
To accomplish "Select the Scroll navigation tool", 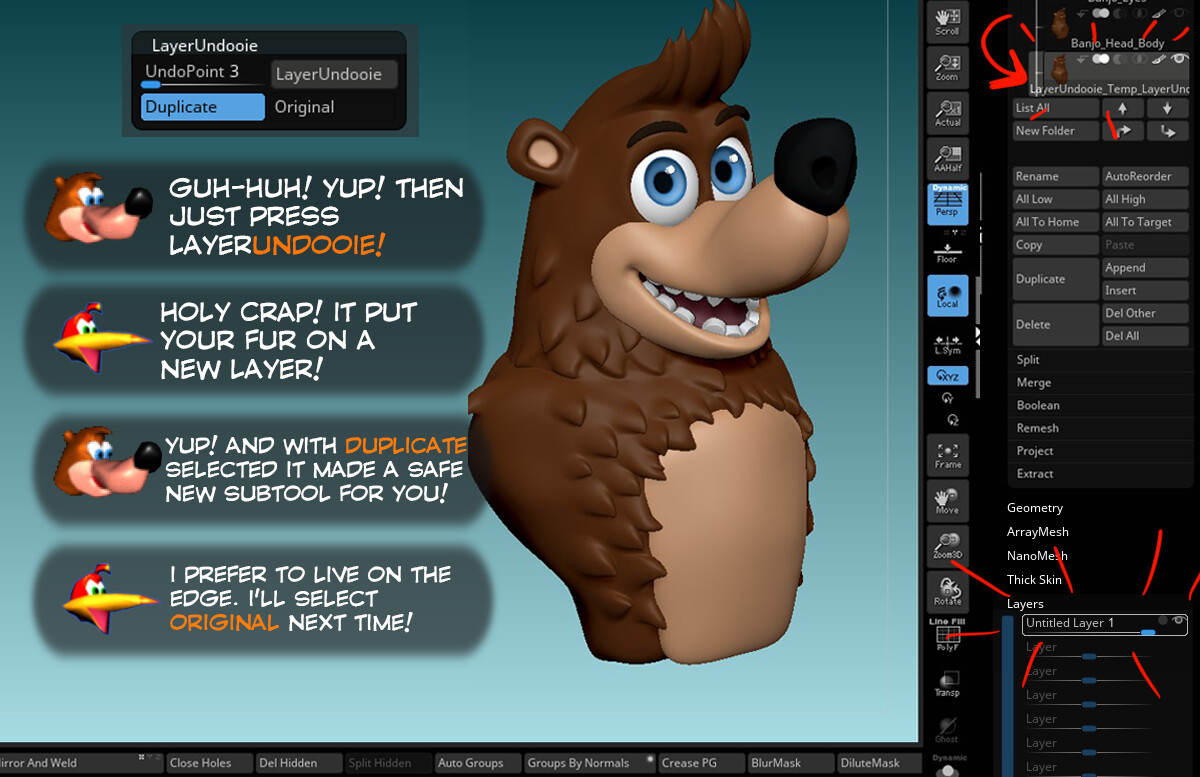I will (947, 20).
